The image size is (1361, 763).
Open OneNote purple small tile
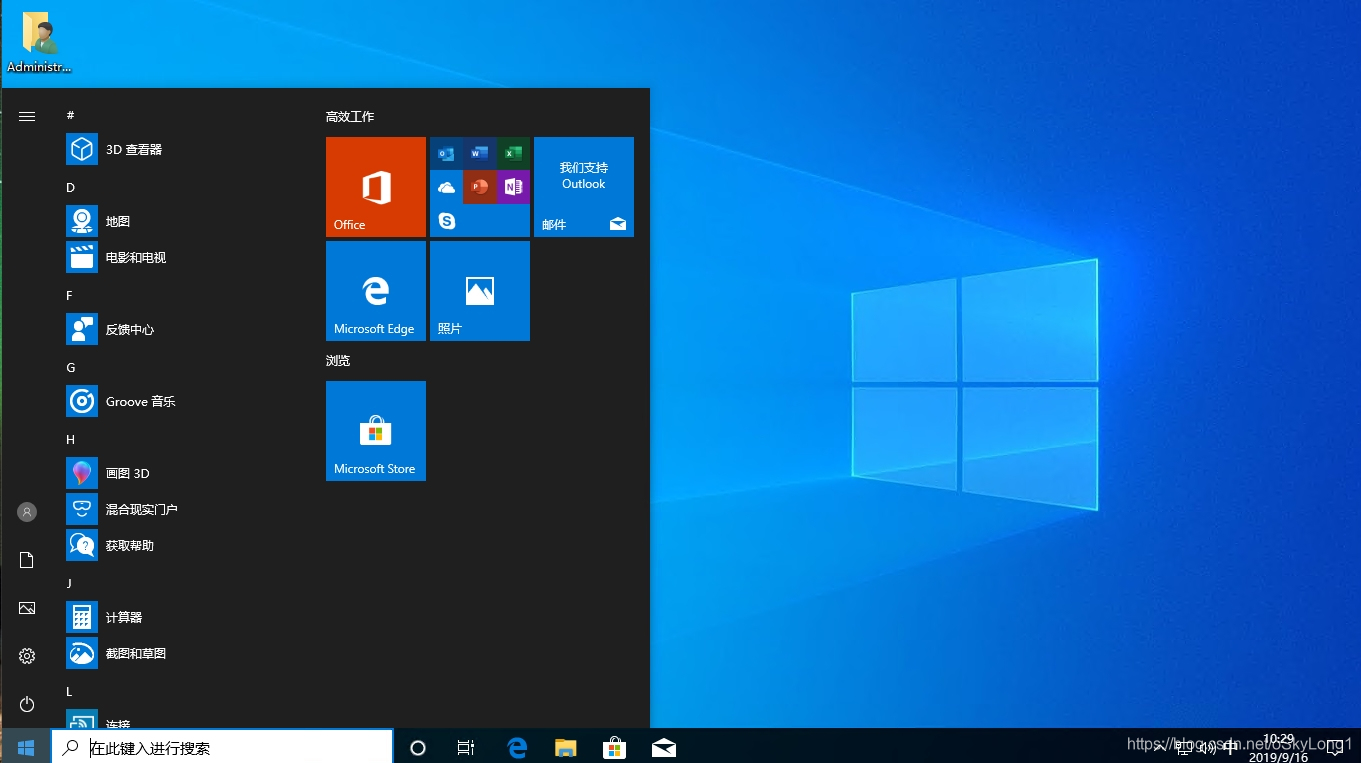(x=513, y=187)
